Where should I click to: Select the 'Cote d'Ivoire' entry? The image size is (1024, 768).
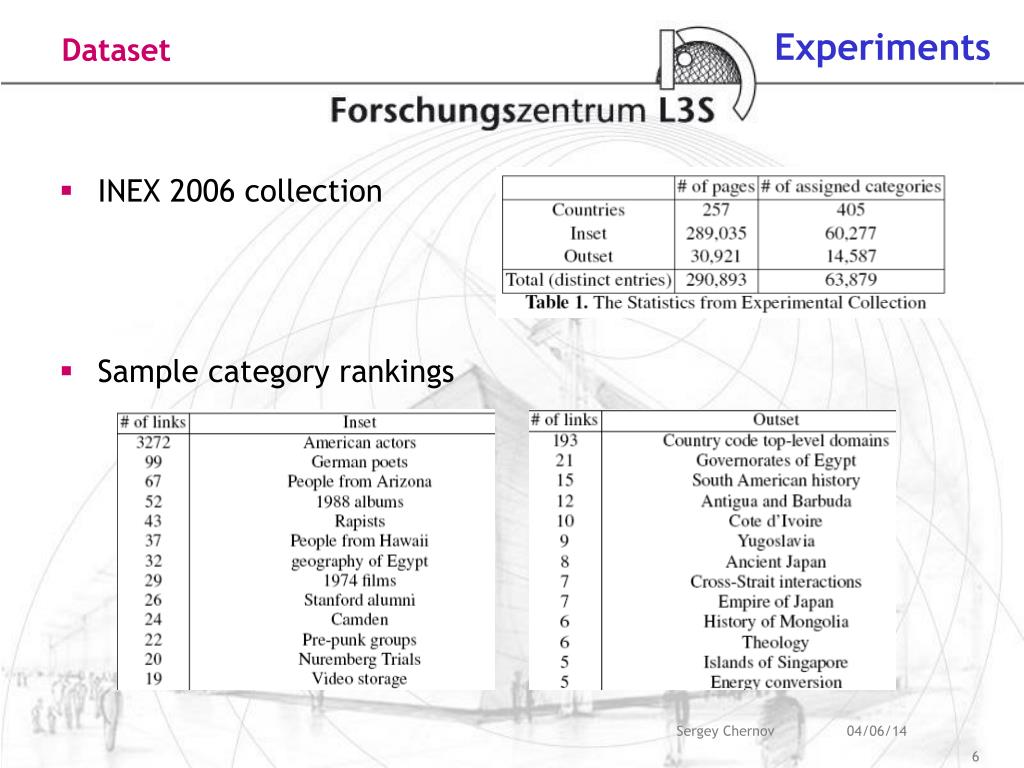775,520
